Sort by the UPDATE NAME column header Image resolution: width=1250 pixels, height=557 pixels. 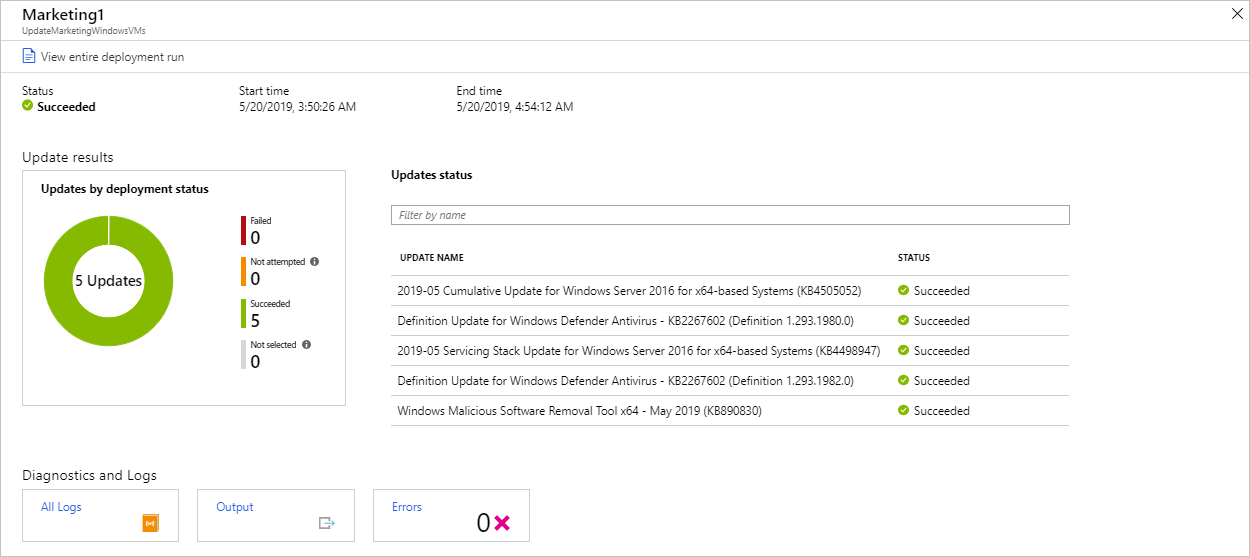click(x=432, y=258)
